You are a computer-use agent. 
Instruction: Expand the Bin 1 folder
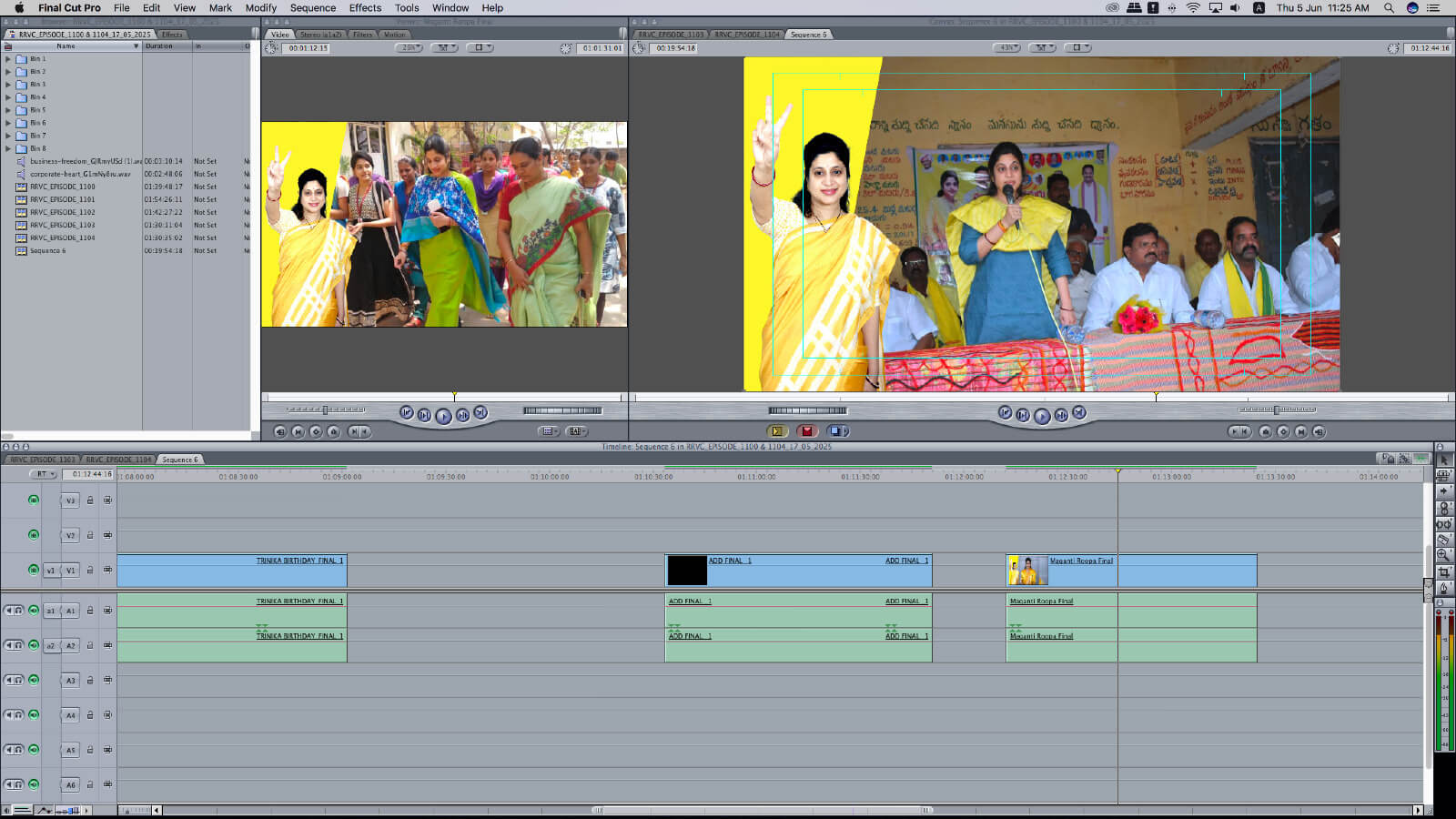pos(8,59)
